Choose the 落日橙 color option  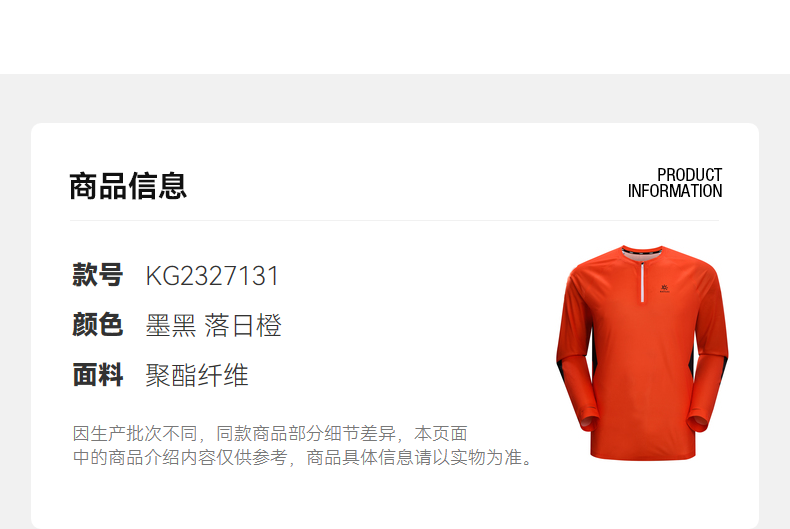coord(243,325)
